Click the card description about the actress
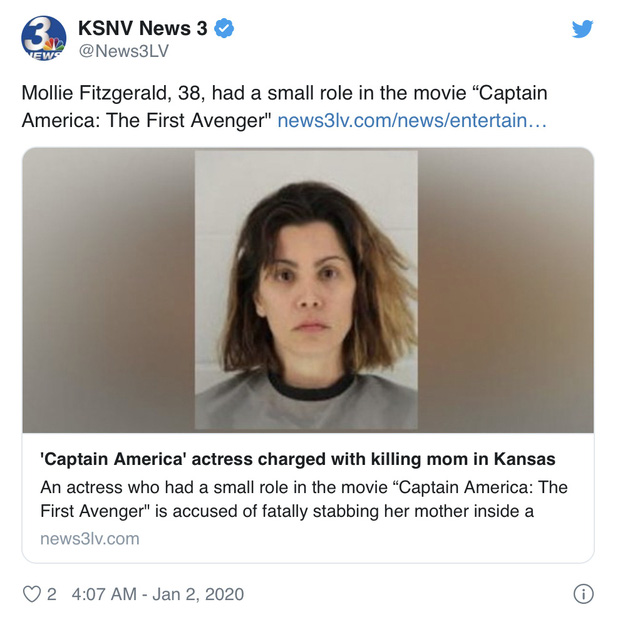 point(304,499)
